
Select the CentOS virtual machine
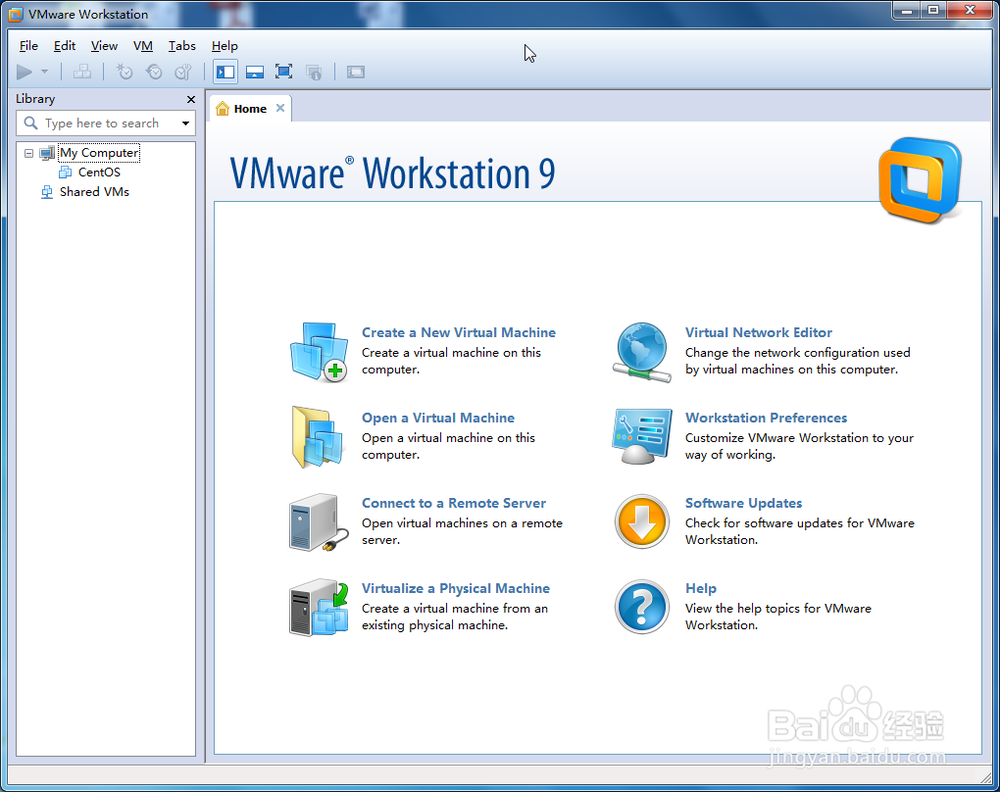pyautogui.click(x=99, y=172)
